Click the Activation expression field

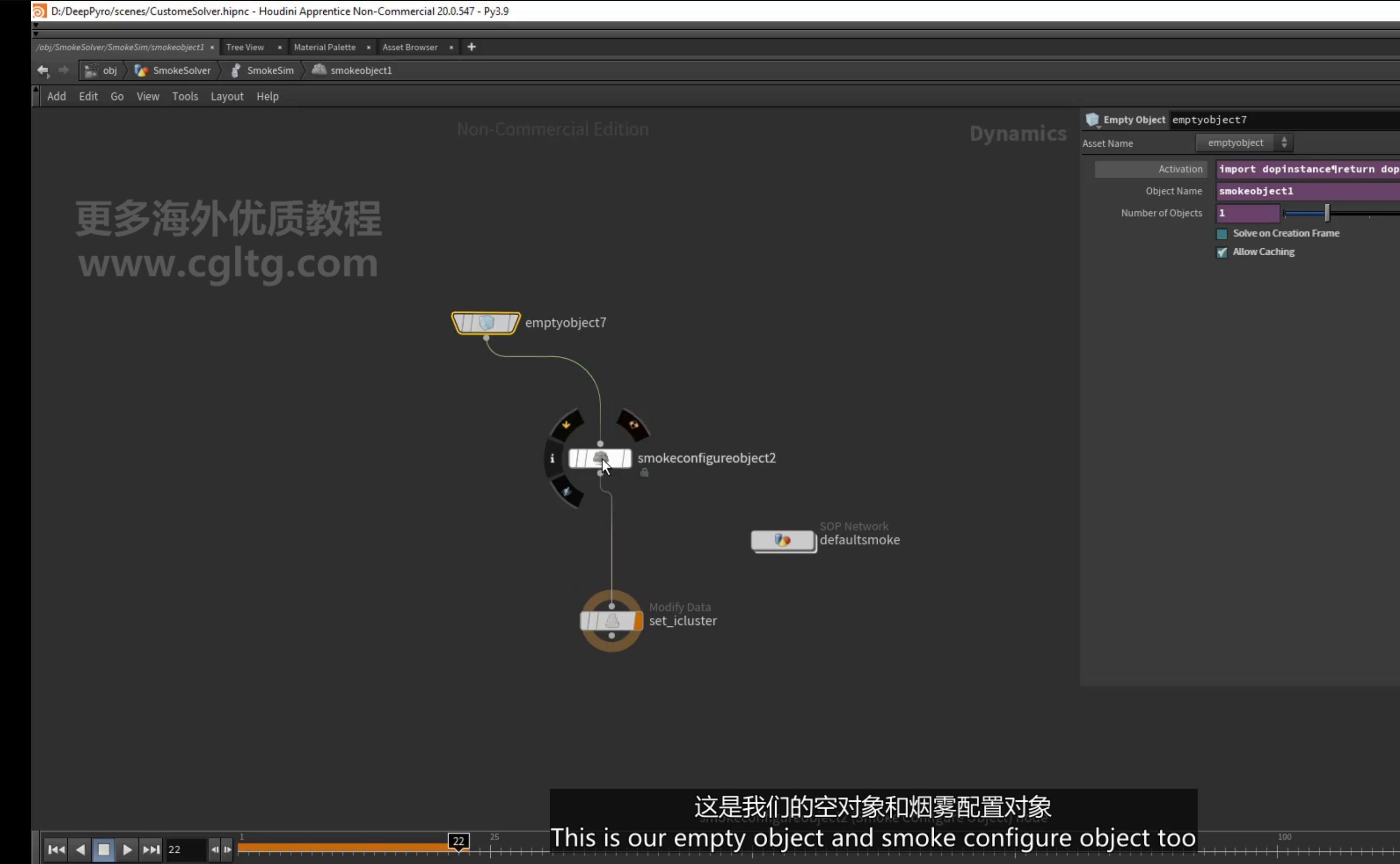click(1308, 169)
